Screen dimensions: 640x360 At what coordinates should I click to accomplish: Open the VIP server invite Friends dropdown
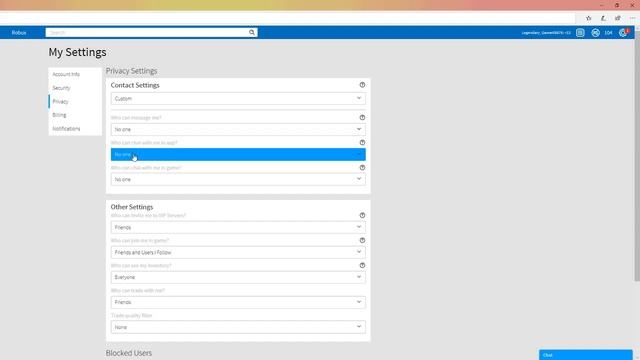pyautogui.click(x=238, y=227)
